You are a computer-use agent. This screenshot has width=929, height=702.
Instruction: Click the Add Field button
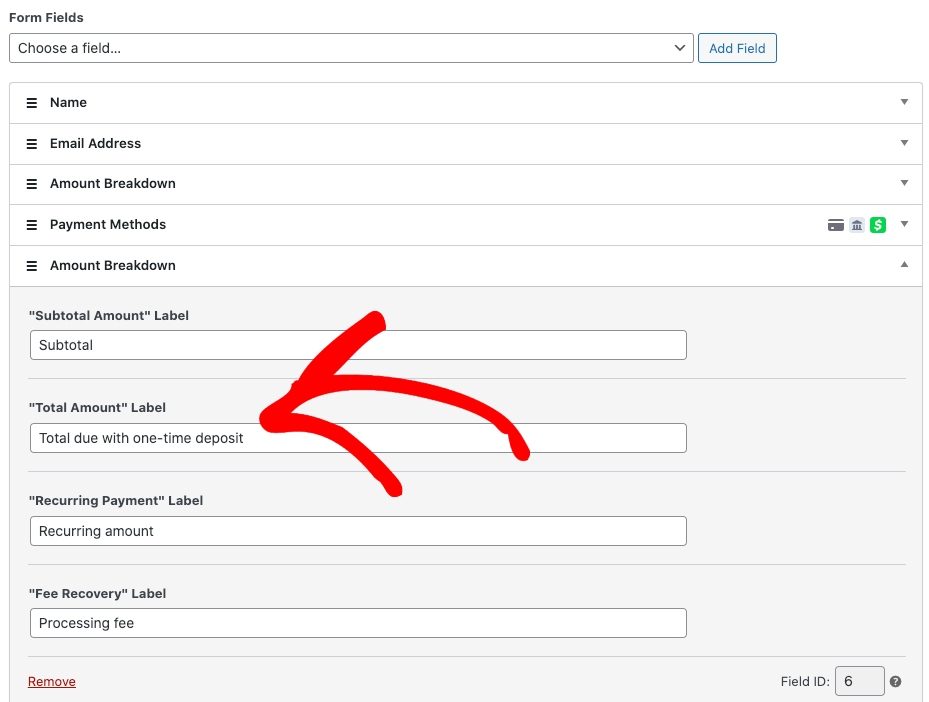(736, 48)
